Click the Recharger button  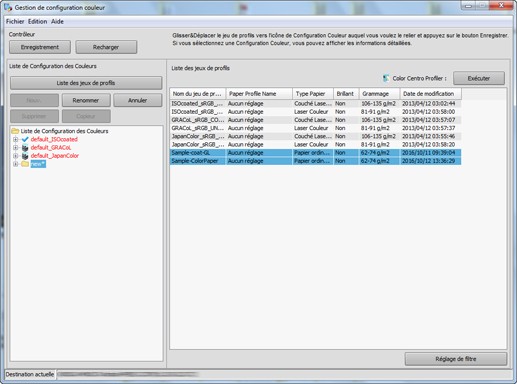106,47
